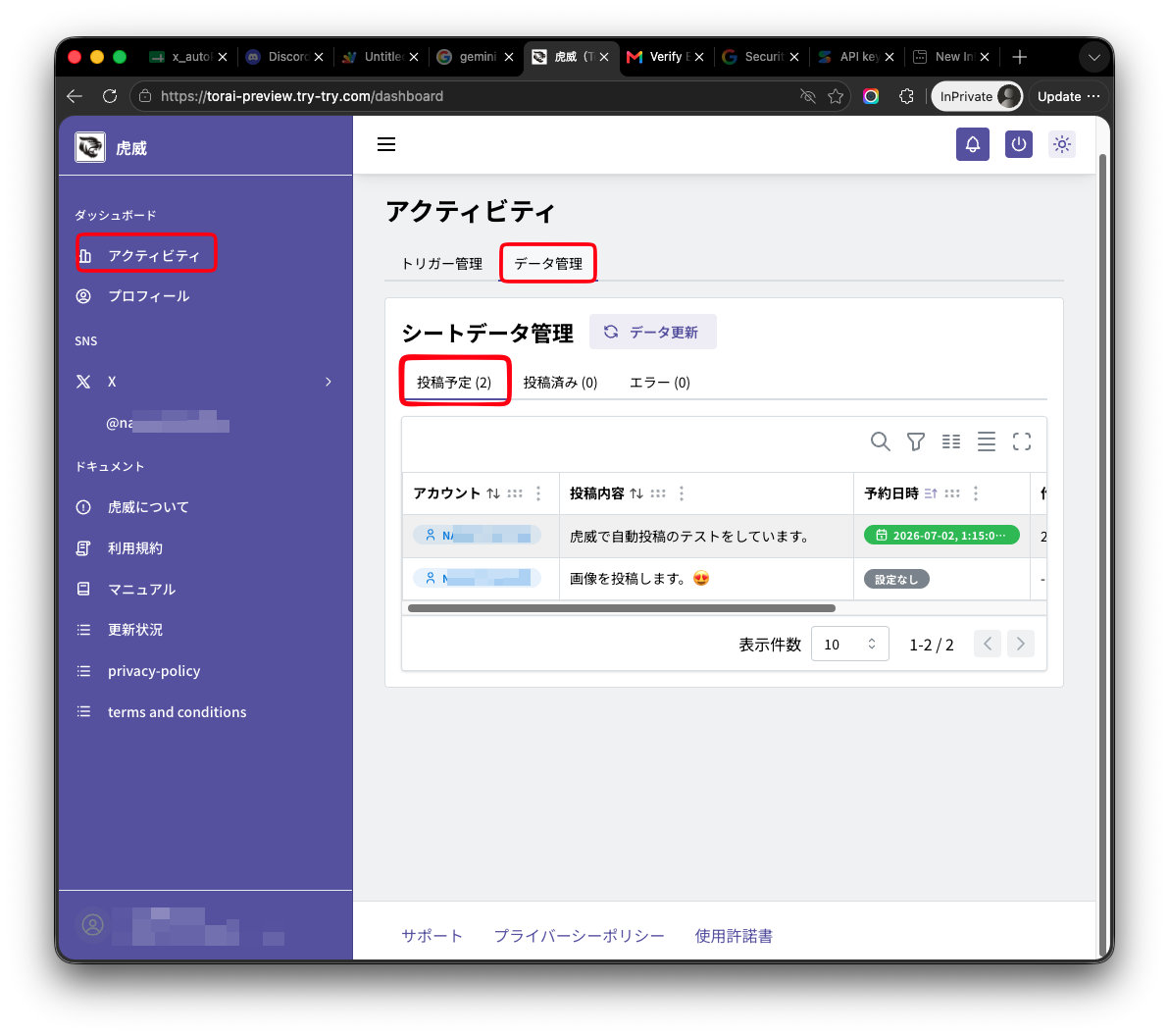Open the 表示件数 rows-per-page dropdown

(x=850, y=644)
